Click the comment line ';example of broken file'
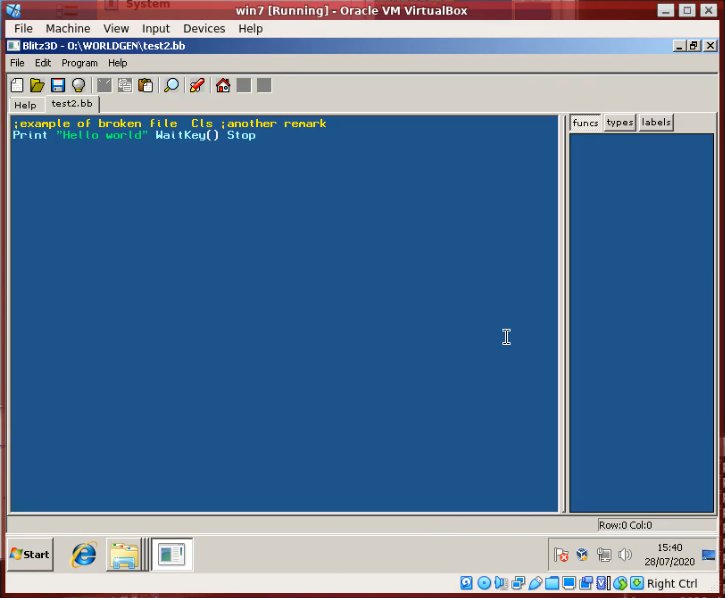 pos(95,123)
